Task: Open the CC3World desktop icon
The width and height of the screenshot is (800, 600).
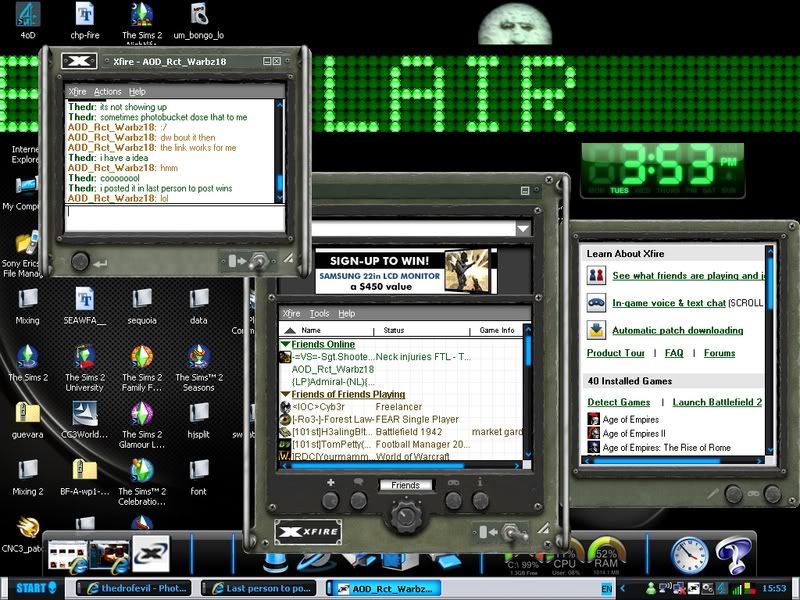Action: [x=85, y=420]
